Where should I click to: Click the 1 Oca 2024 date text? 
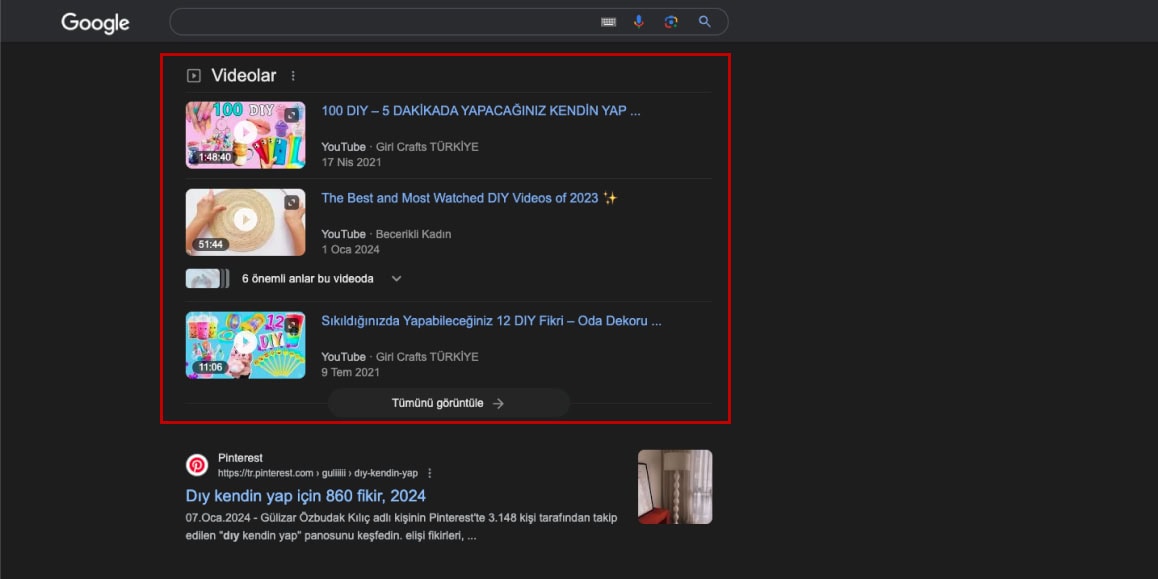(350, 249)
